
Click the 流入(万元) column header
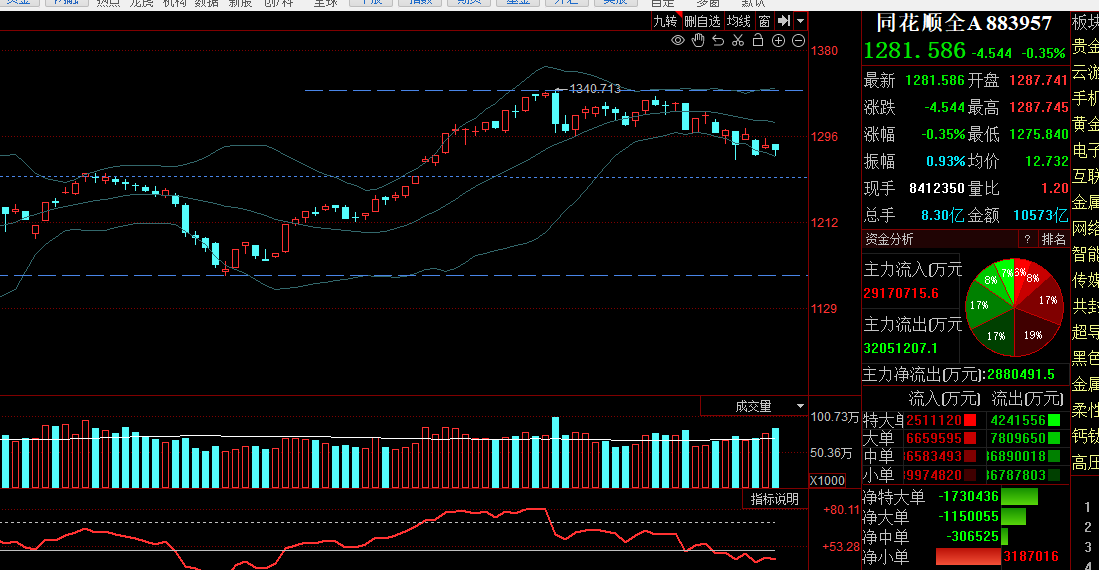pyautogui.click(x=944, y=399)
